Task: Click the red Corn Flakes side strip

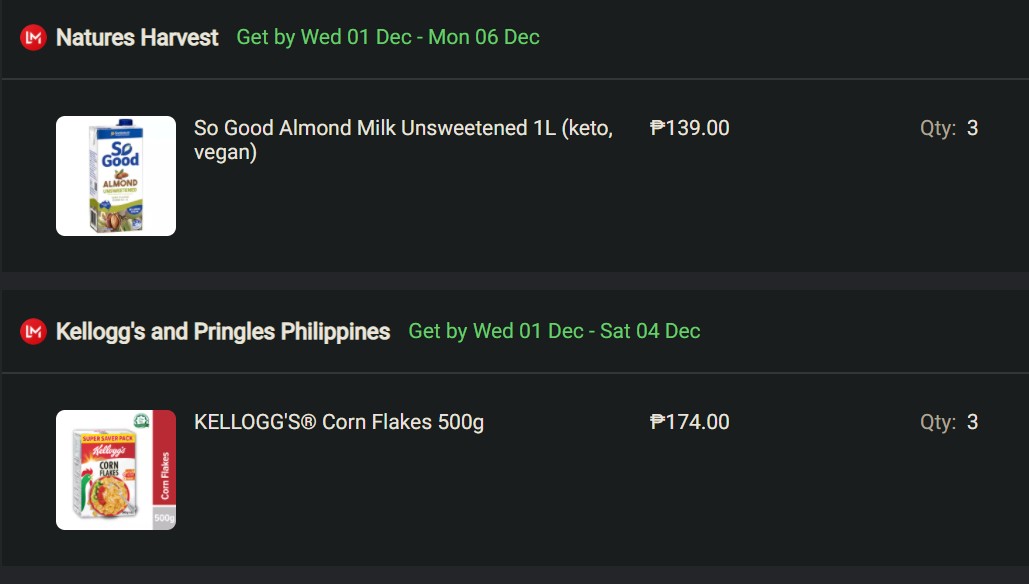Action: [x=164, y=476]
